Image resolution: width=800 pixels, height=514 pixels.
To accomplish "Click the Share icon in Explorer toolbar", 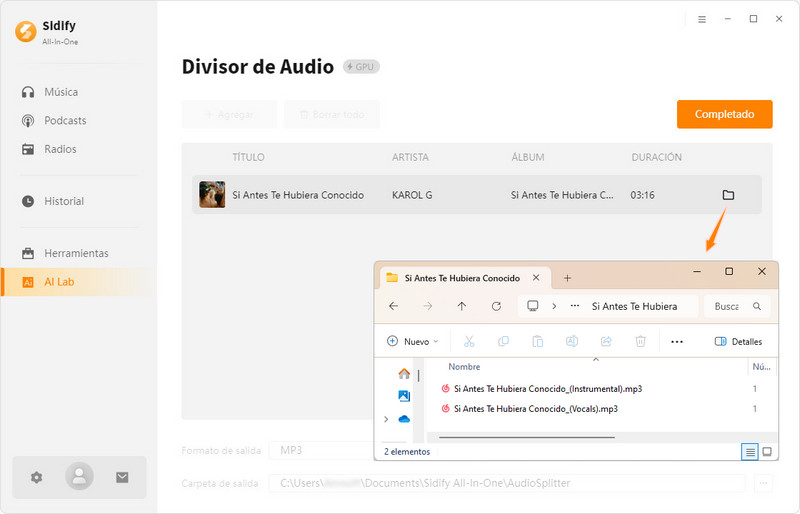I will click(606, 341).
